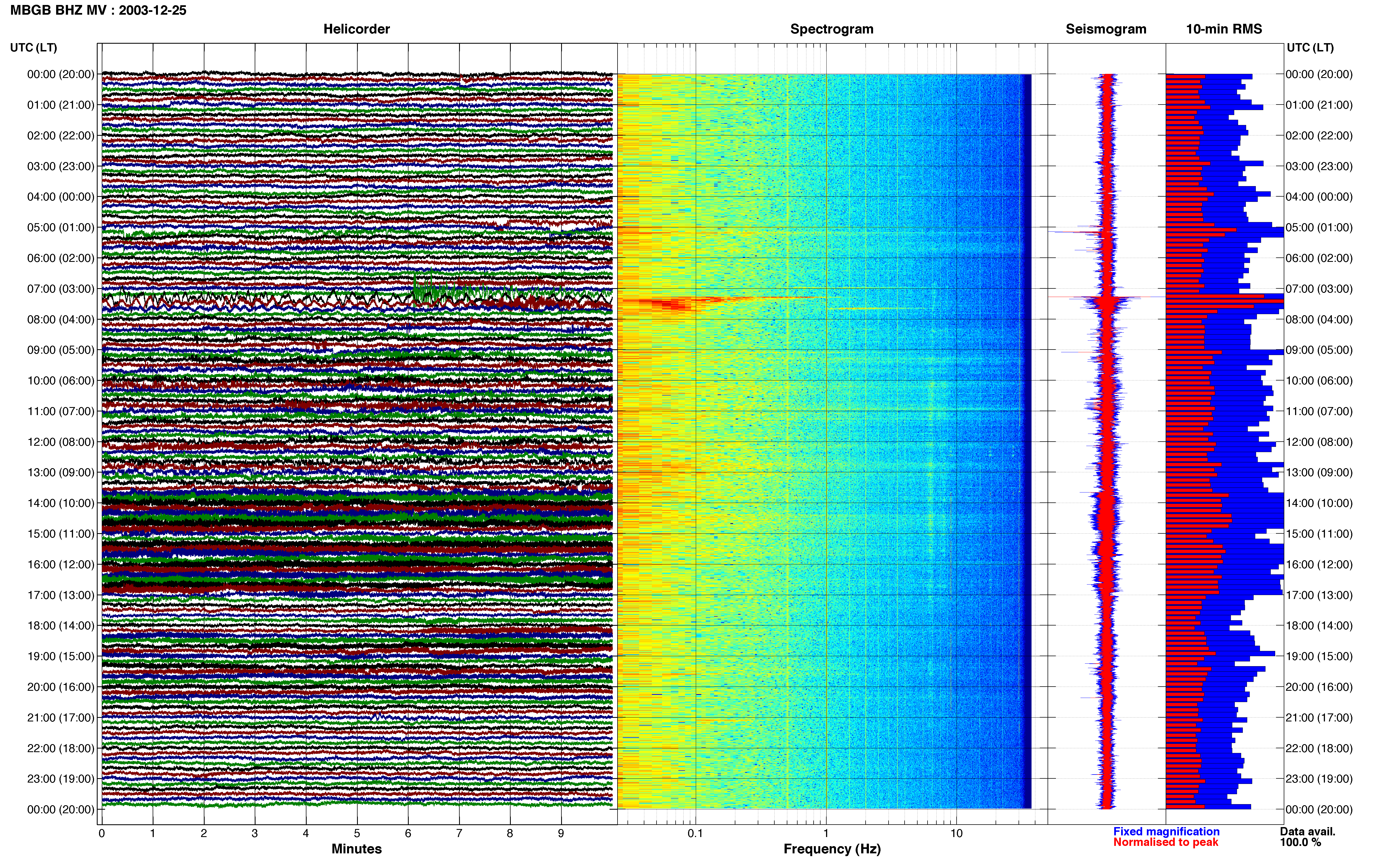
Task: Click the 10 frequency tick label
Action: coord(956,833)
